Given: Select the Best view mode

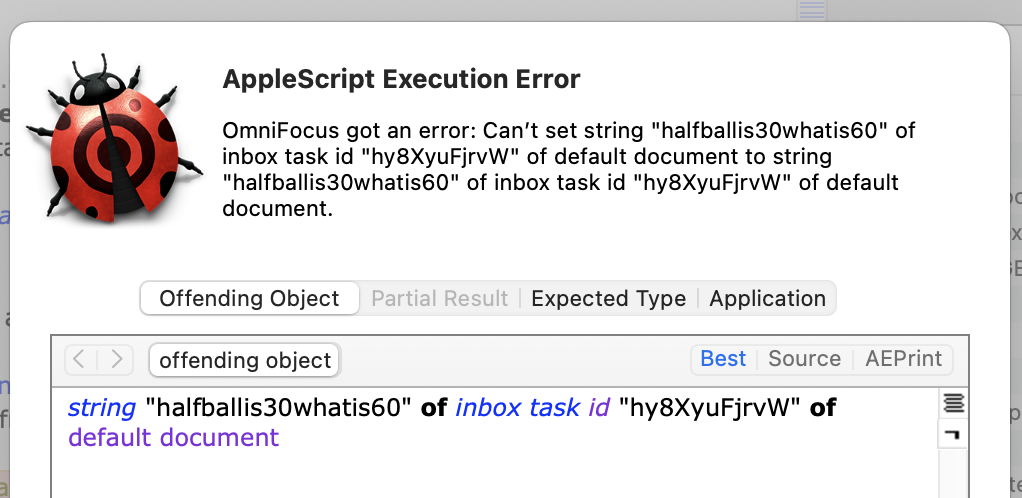Looking at the screenshot, I should pyautogui.click(x=723, y=359).
